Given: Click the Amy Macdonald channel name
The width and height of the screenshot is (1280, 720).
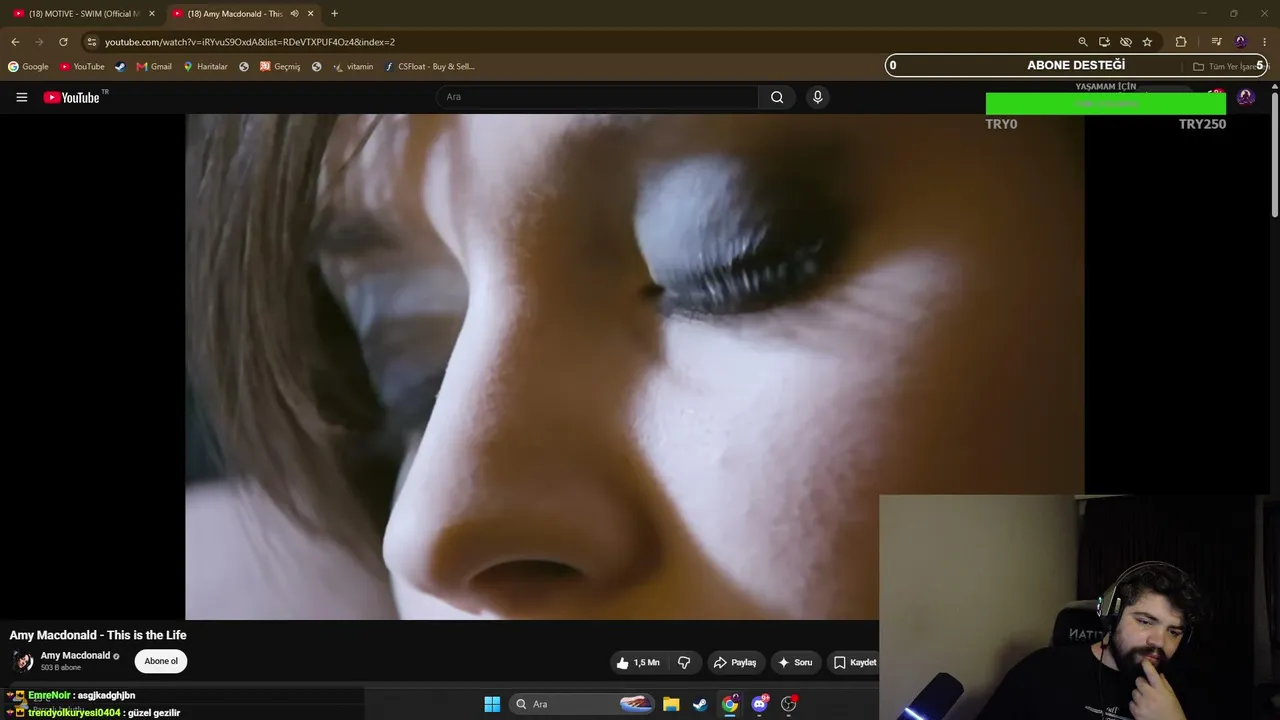Looking at the screenshot, I should pos(75,656).
